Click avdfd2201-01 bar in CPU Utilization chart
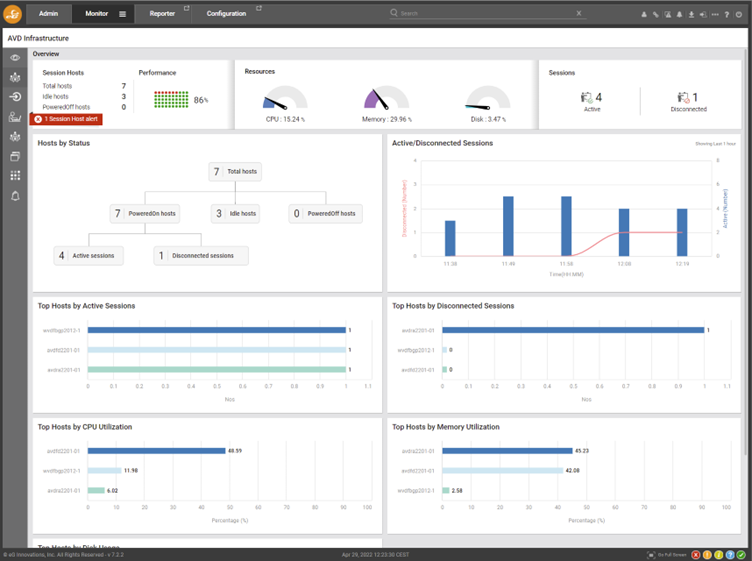This screenshot has width=752, height=561. (x=156, y=451)
